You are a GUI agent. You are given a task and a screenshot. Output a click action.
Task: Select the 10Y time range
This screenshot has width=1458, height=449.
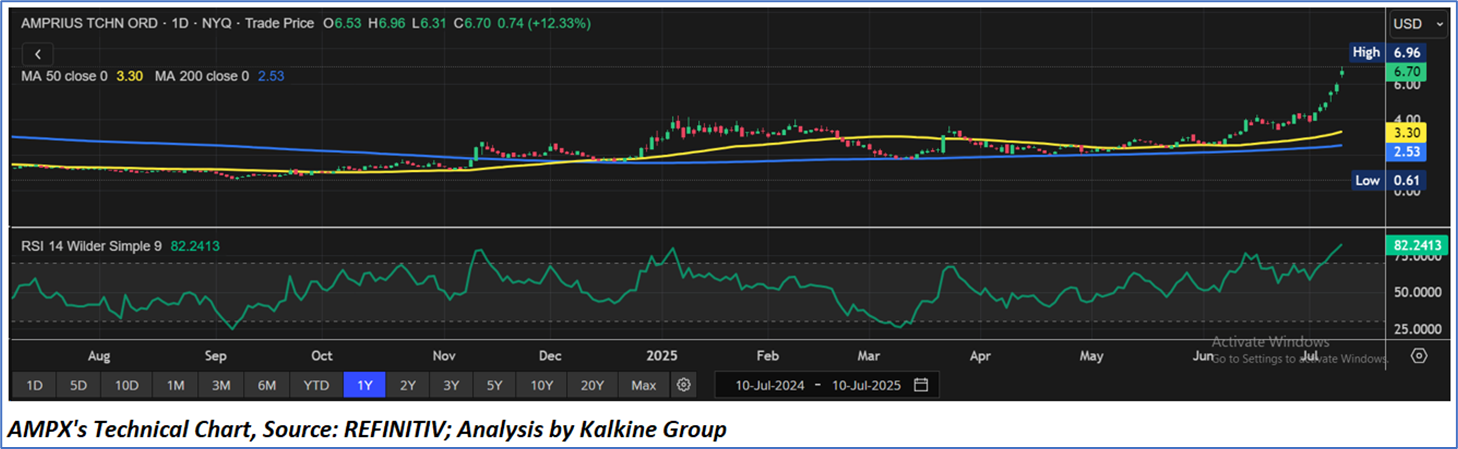pos(542,385)
